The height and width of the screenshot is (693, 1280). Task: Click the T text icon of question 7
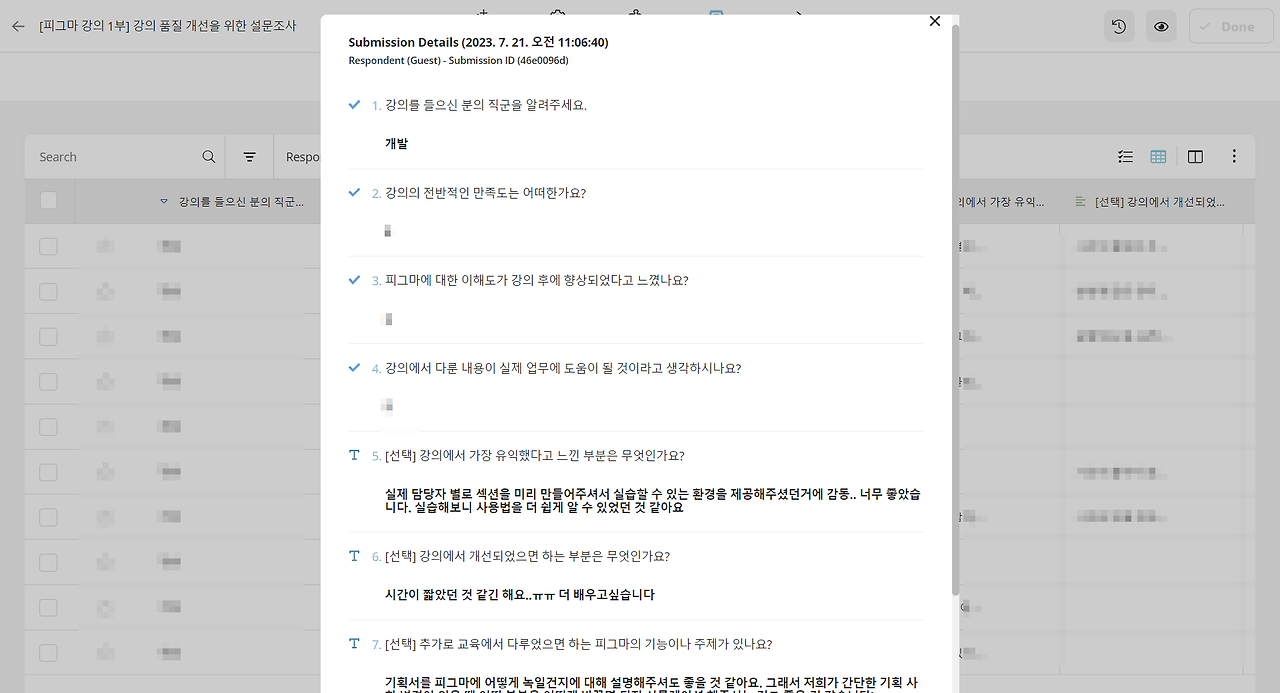(x=354, y=644)
